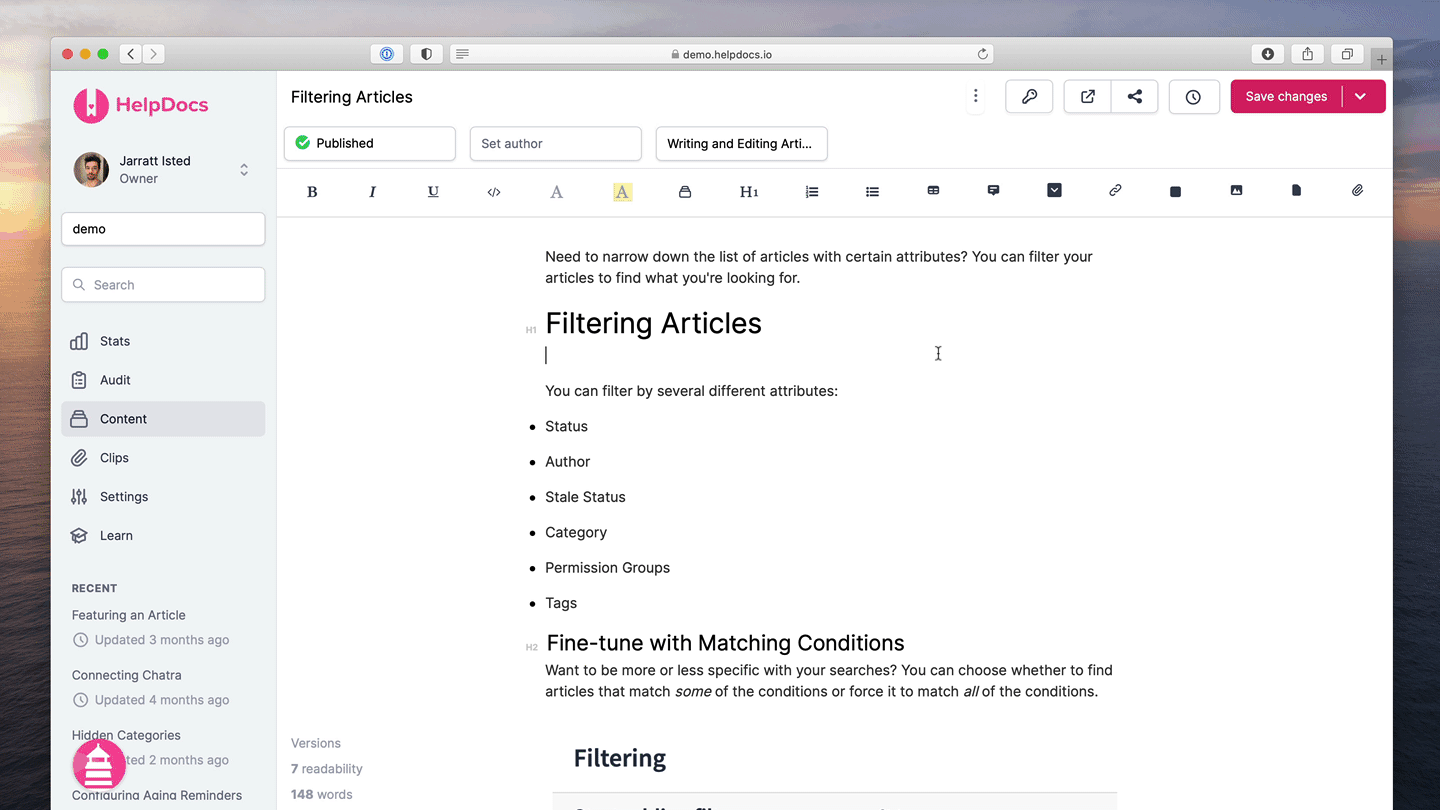Click the Filtering Articles H1 heading
This screenshot has width=1440, height=810.
(653, 323)
